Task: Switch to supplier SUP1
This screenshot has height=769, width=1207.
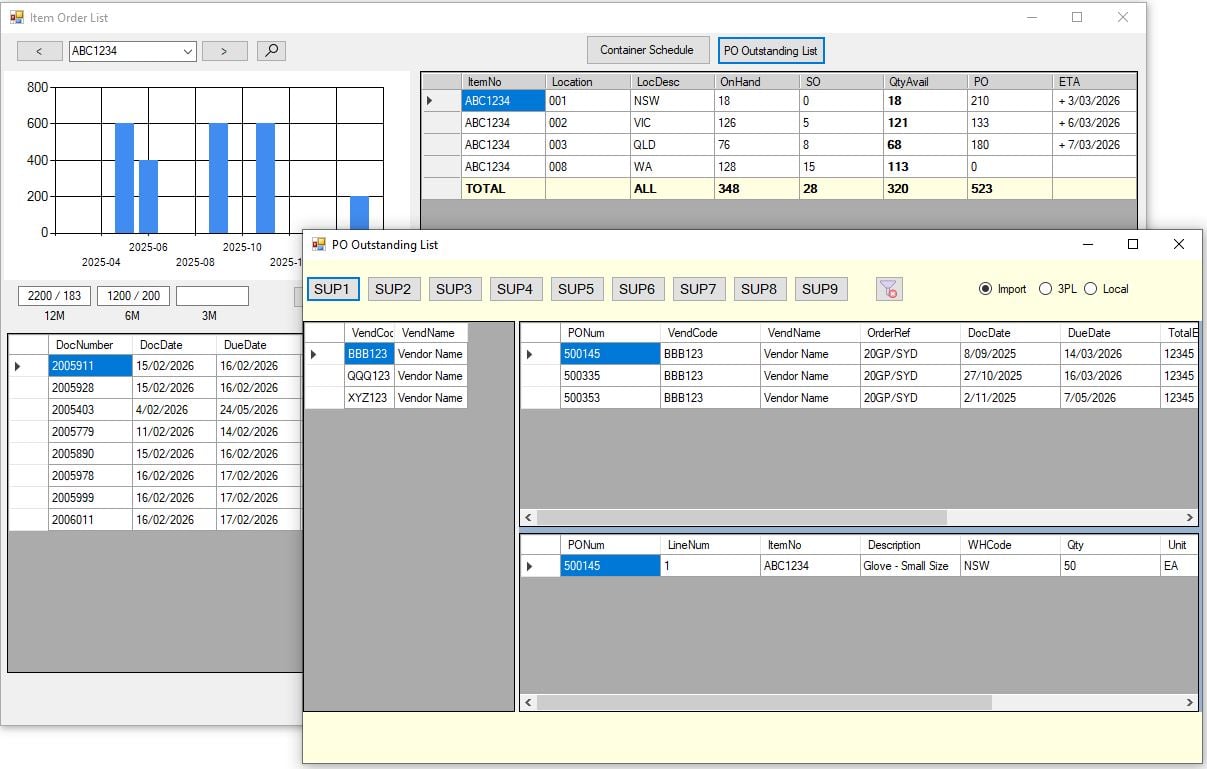Action: coord(332,289)
